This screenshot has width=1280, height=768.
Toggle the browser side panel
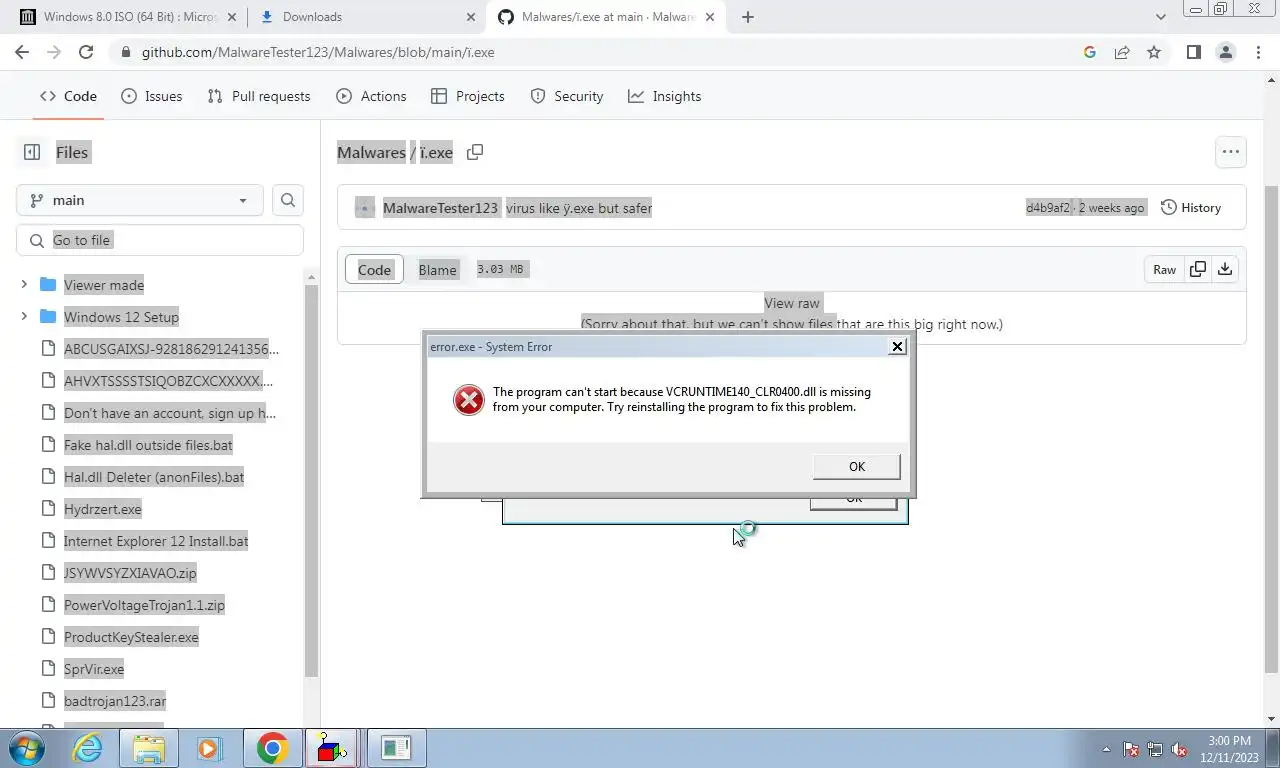(1193, 52)
